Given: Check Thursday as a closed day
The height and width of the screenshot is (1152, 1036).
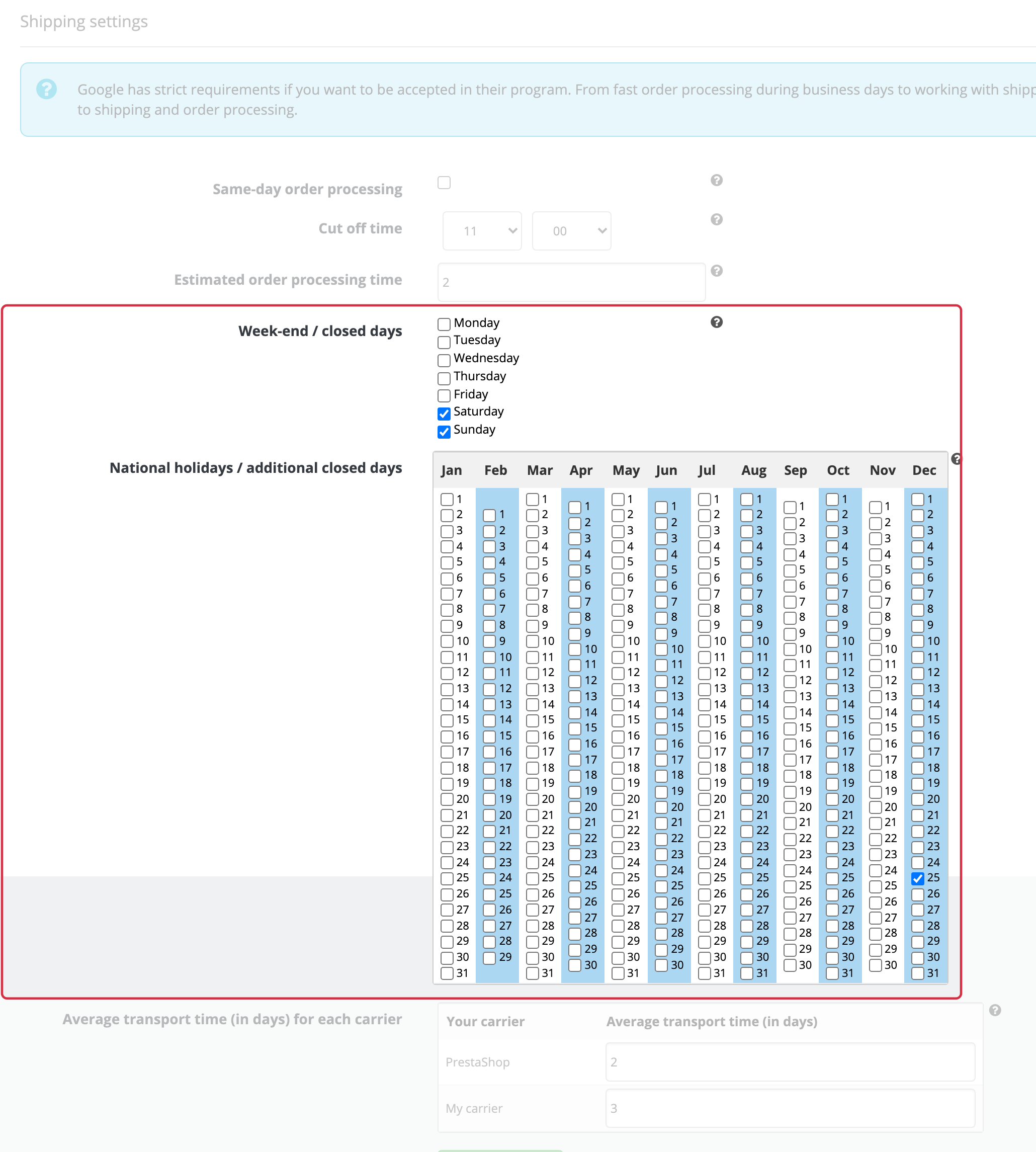Looking at the screenshot, I should tap(444, 378).
